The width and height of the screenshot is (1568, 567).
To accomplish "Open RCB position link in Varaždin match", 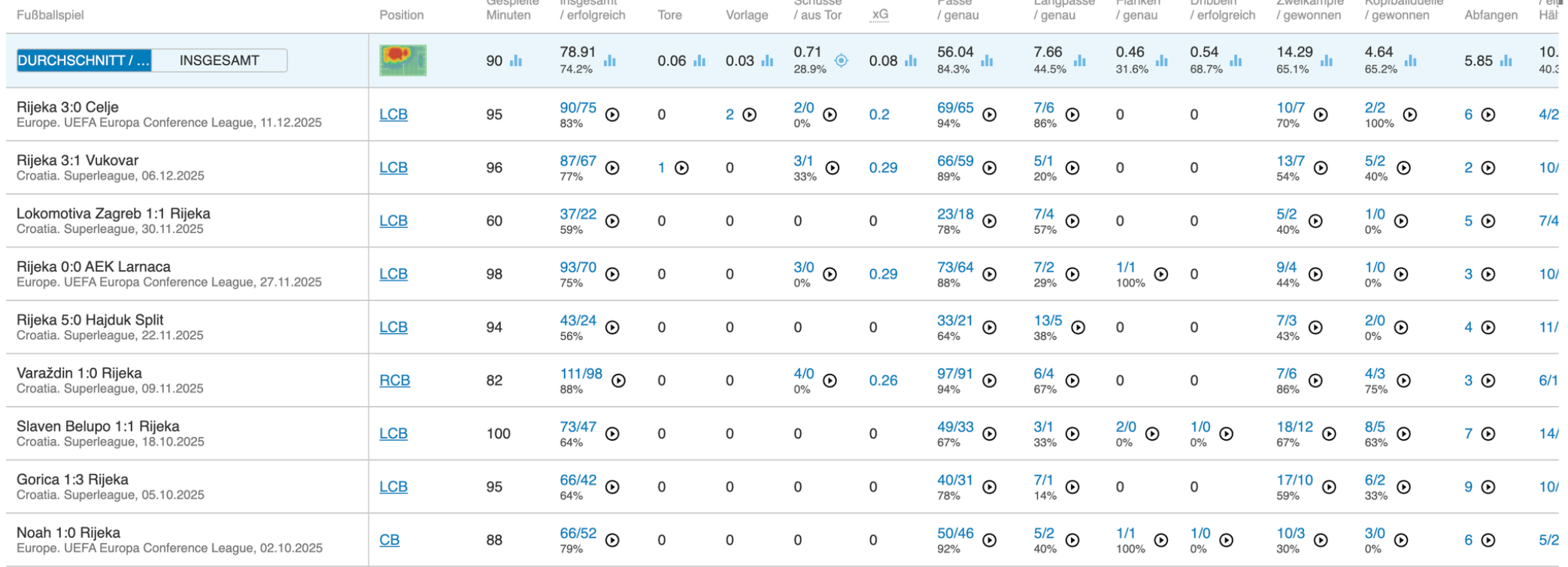I will (x=394, y=381).
